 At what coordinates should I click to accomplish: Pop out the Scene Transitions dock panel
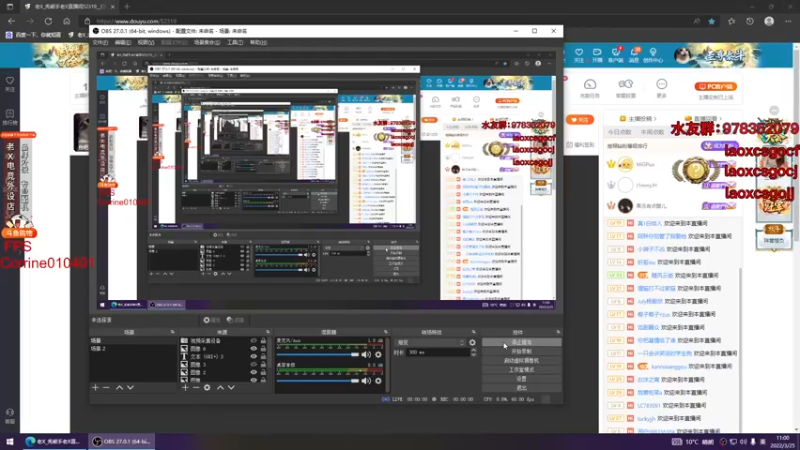point(474,332)
